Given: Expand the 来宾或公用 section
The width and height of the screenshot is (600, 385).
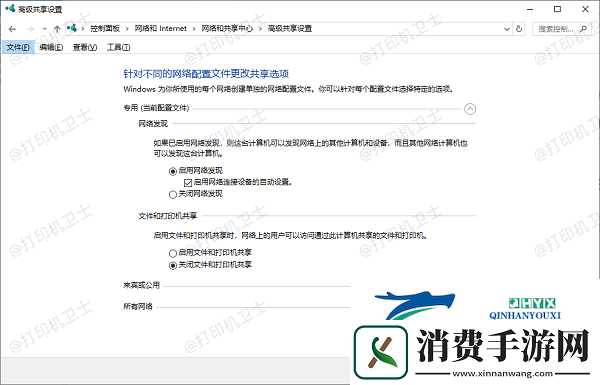Looking at the screenshot, I should point(142,285).
